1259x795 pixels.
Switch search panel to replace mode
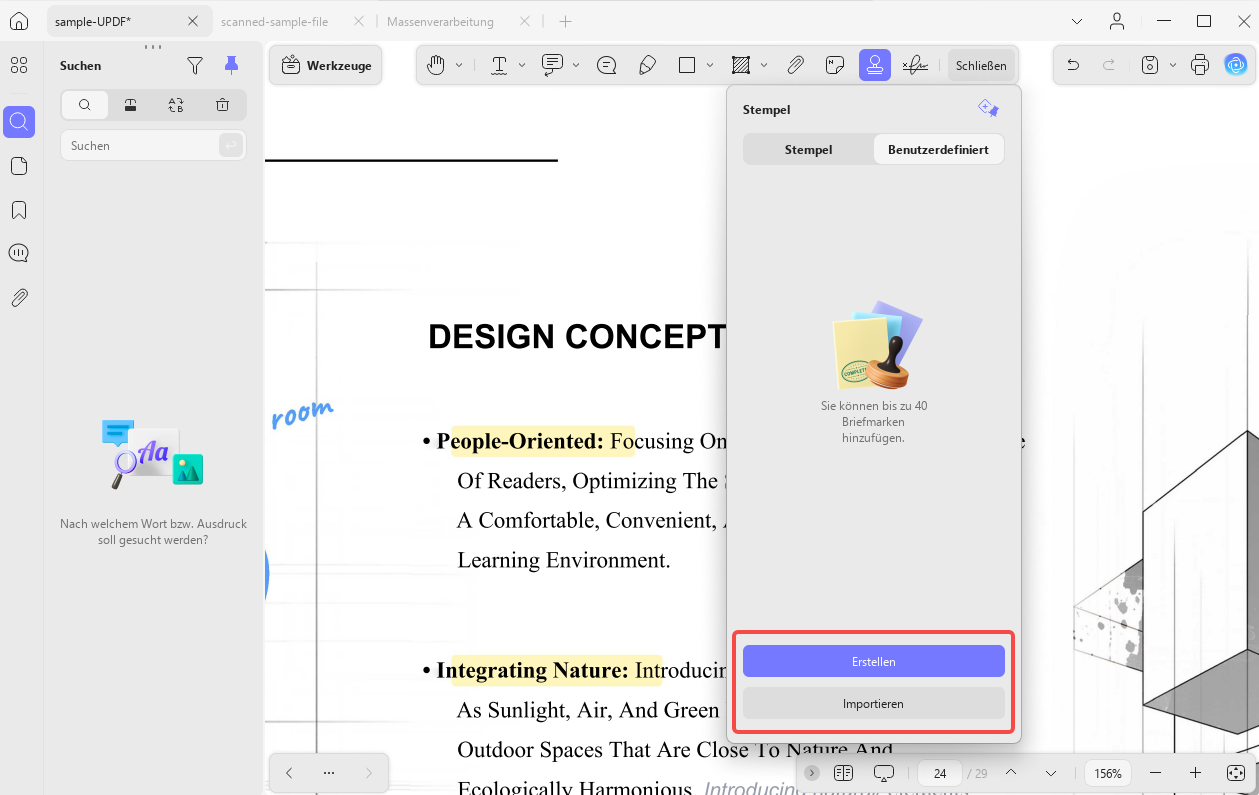[176, 105]
